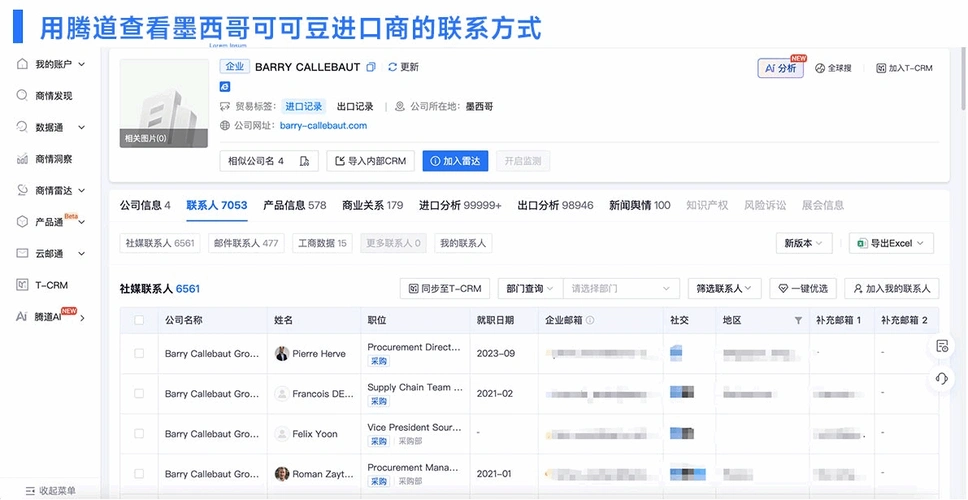
Task: Click the filter icon in 地区 column
Action: 798,320
